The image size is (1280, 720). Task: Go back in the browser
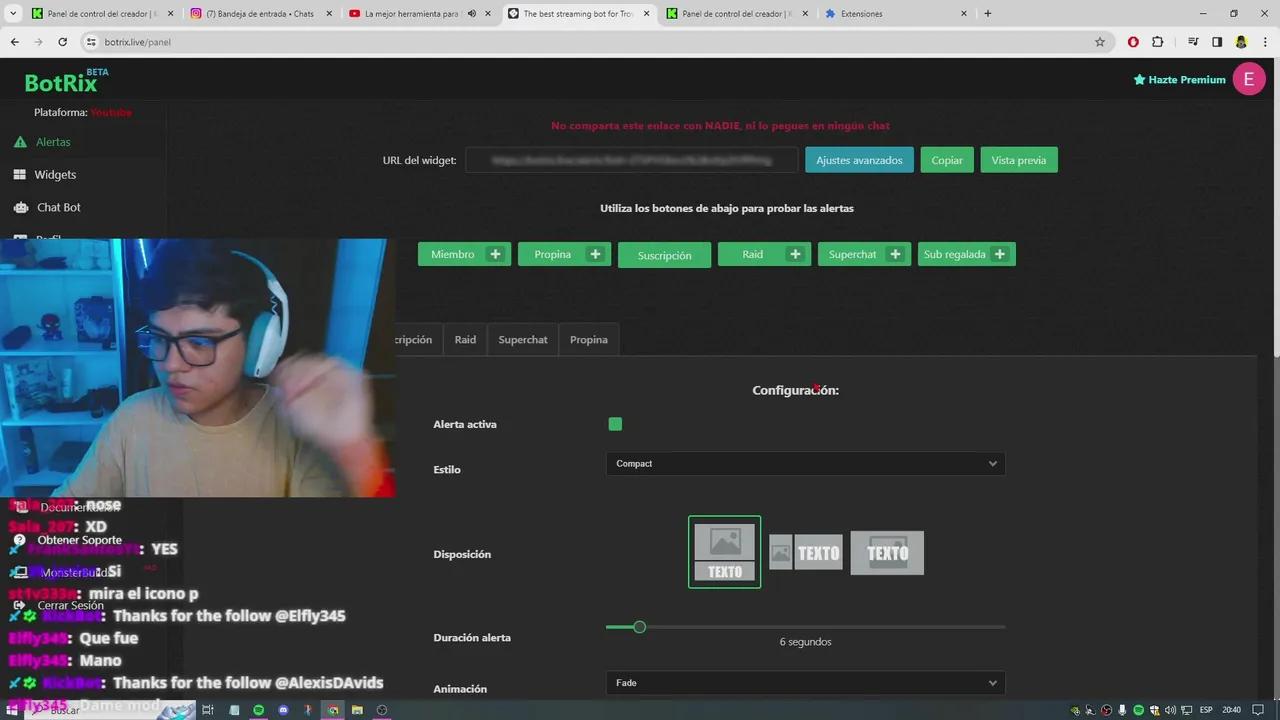point(14,42)
